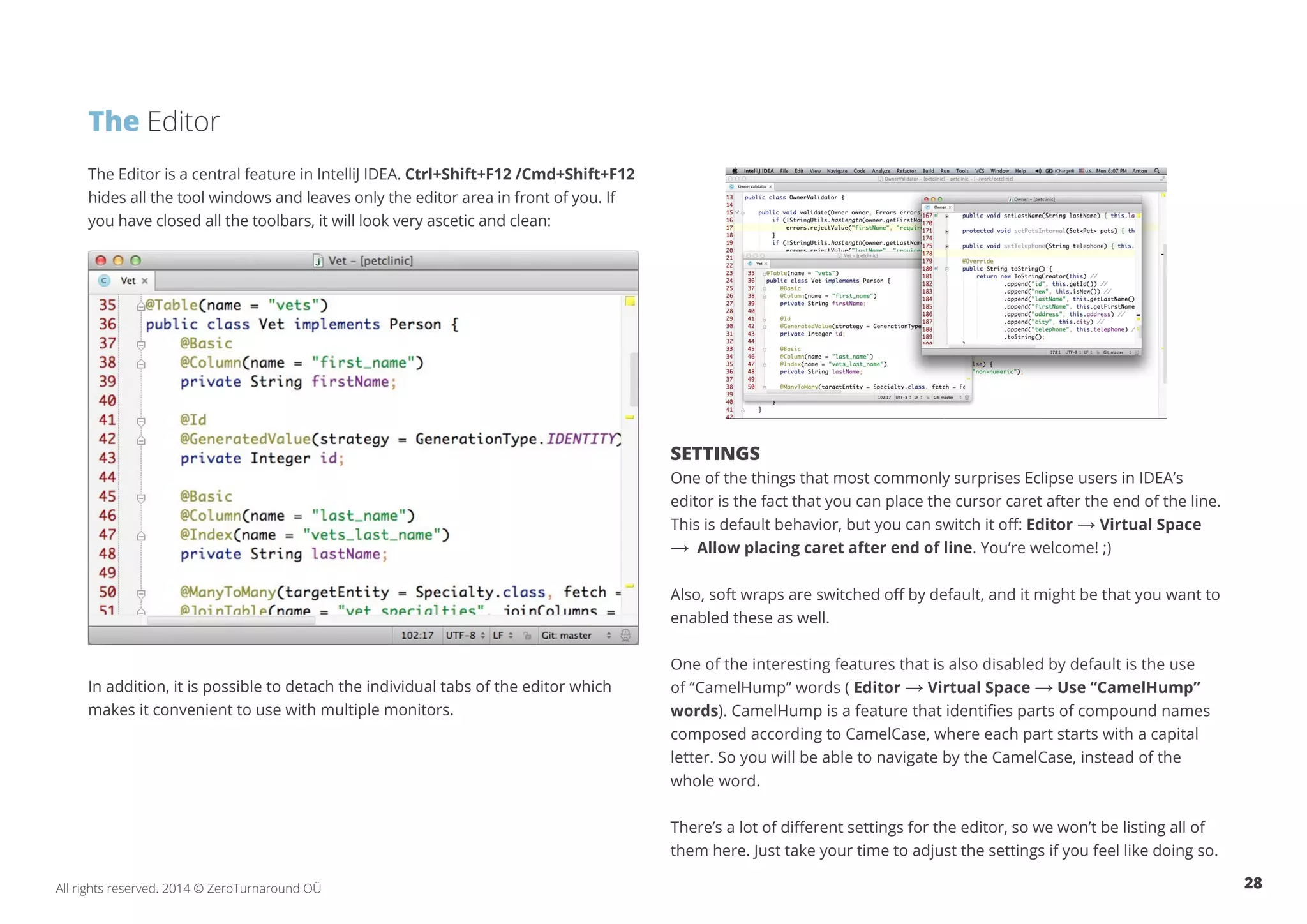
Task: Collapse the @Basic fold marker at line 37, large editor
Action: 141,345
